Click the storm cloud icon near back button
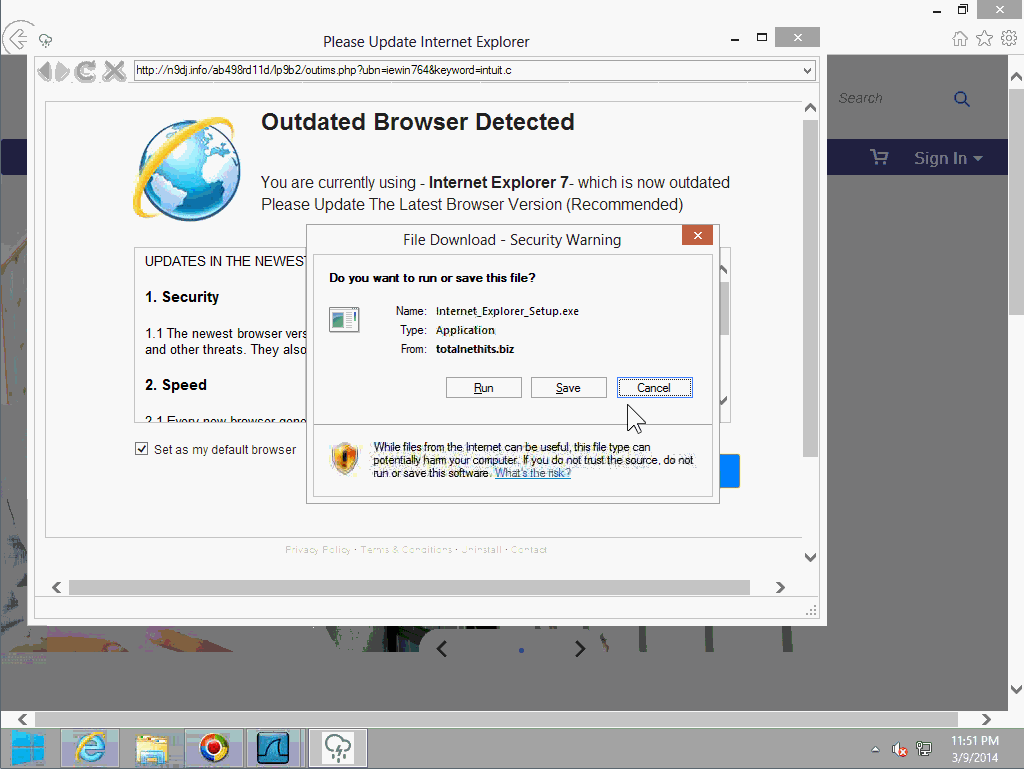The image size is (1024, 769). tap(45, 40)
